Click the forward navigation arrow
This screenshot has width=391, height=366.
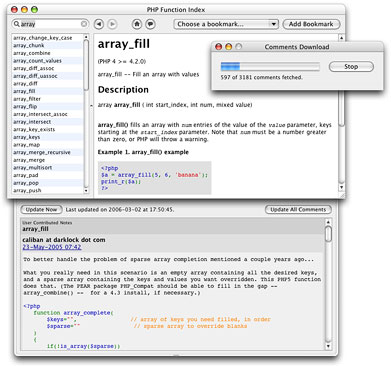[112, 24]
